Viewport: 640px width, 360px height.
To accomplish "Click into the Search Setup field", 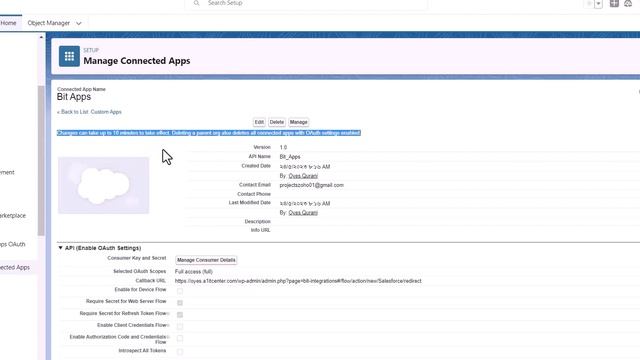I will (306, 3).
